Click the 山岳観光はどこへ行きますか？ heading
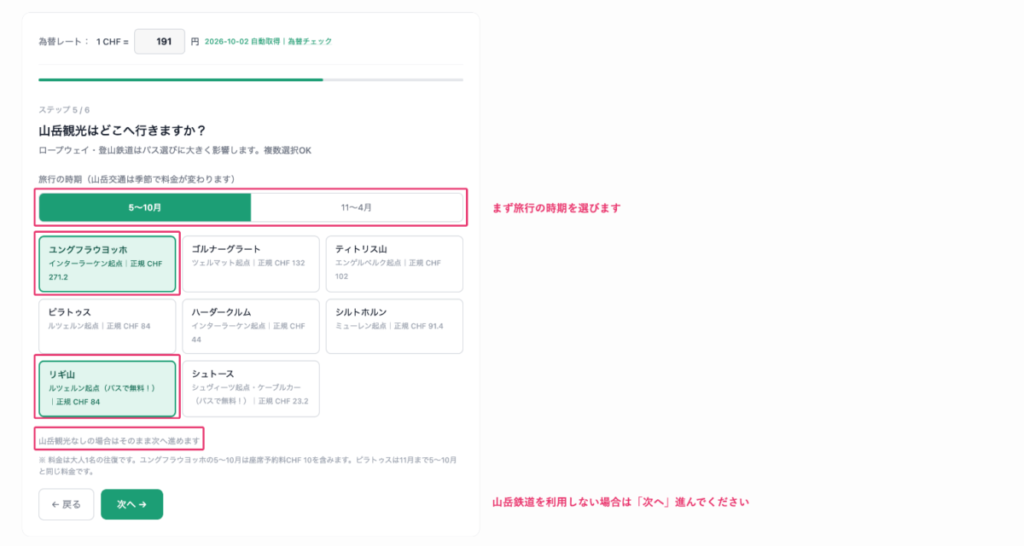Viewport: 1024px width, 546px height. coord(123,131)
